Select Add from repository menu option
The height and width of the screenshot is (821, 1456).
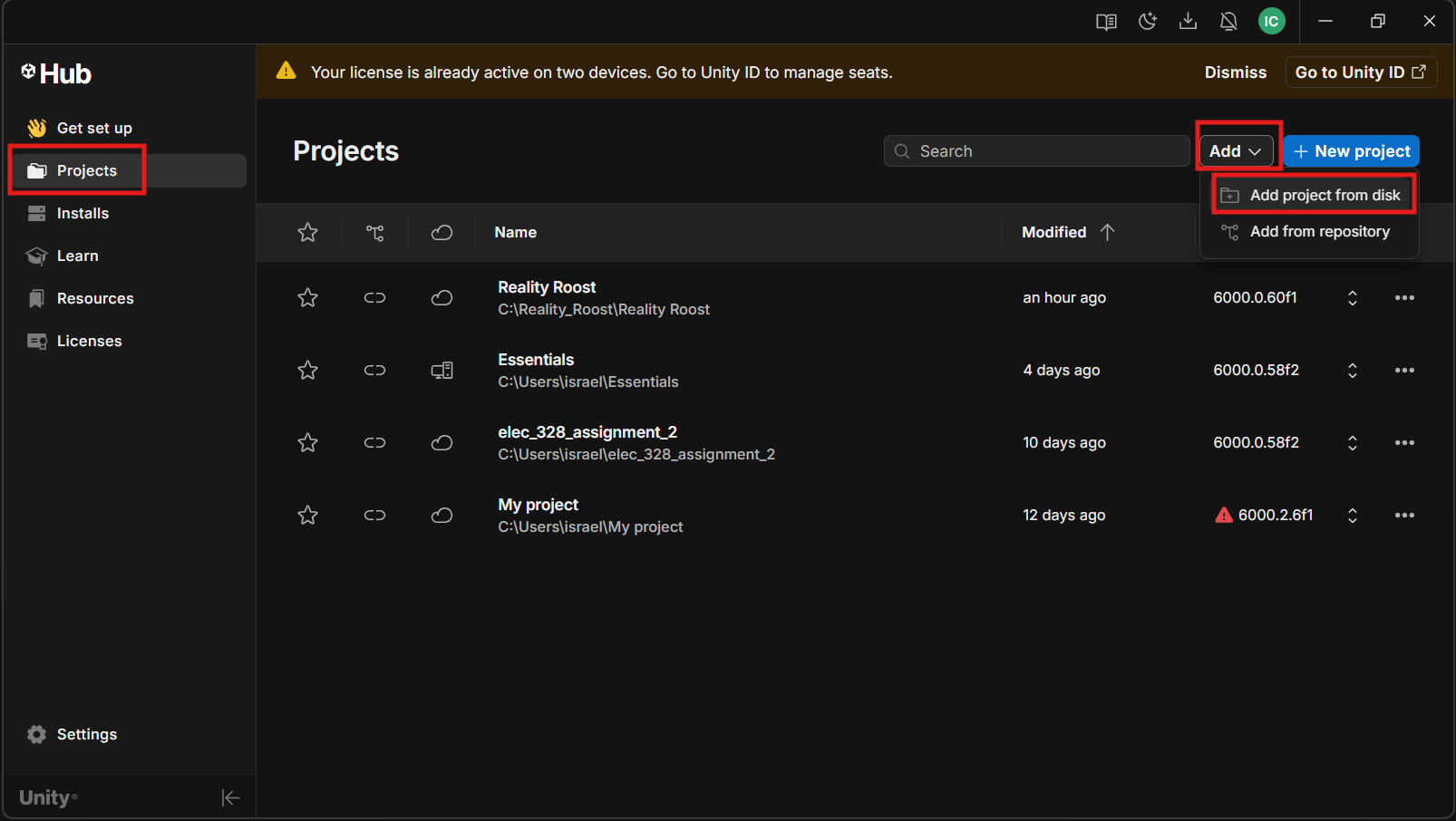pos(1318,232)
